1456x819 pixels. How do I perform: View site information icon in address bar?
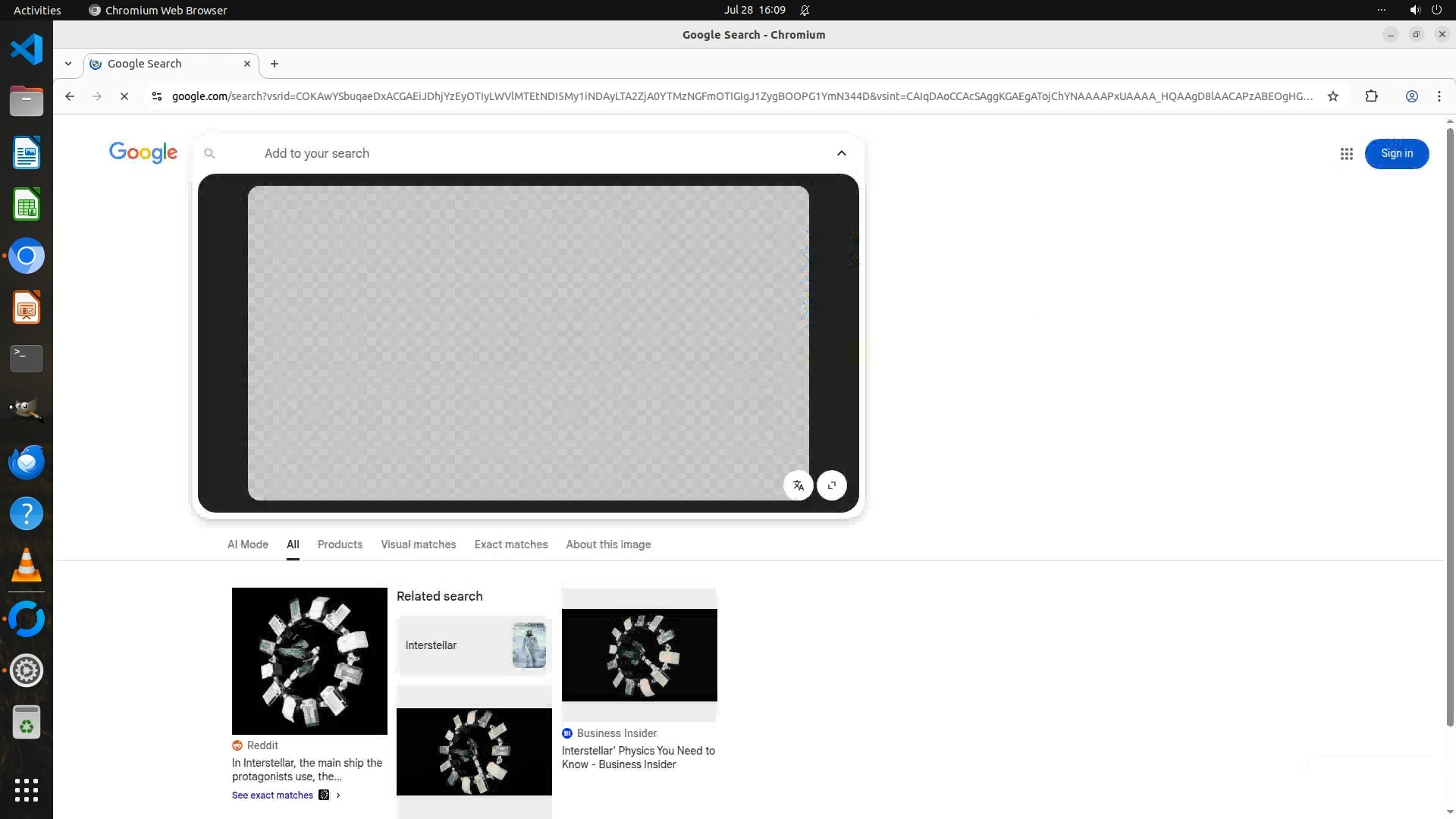click(x=157, y=96)
